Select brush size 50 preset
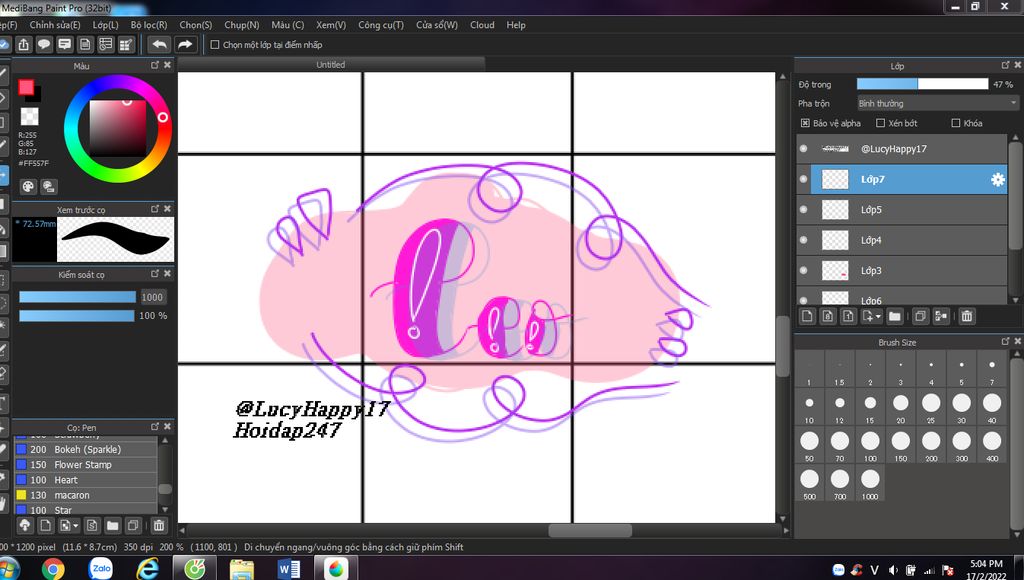 tap(809, 446)
